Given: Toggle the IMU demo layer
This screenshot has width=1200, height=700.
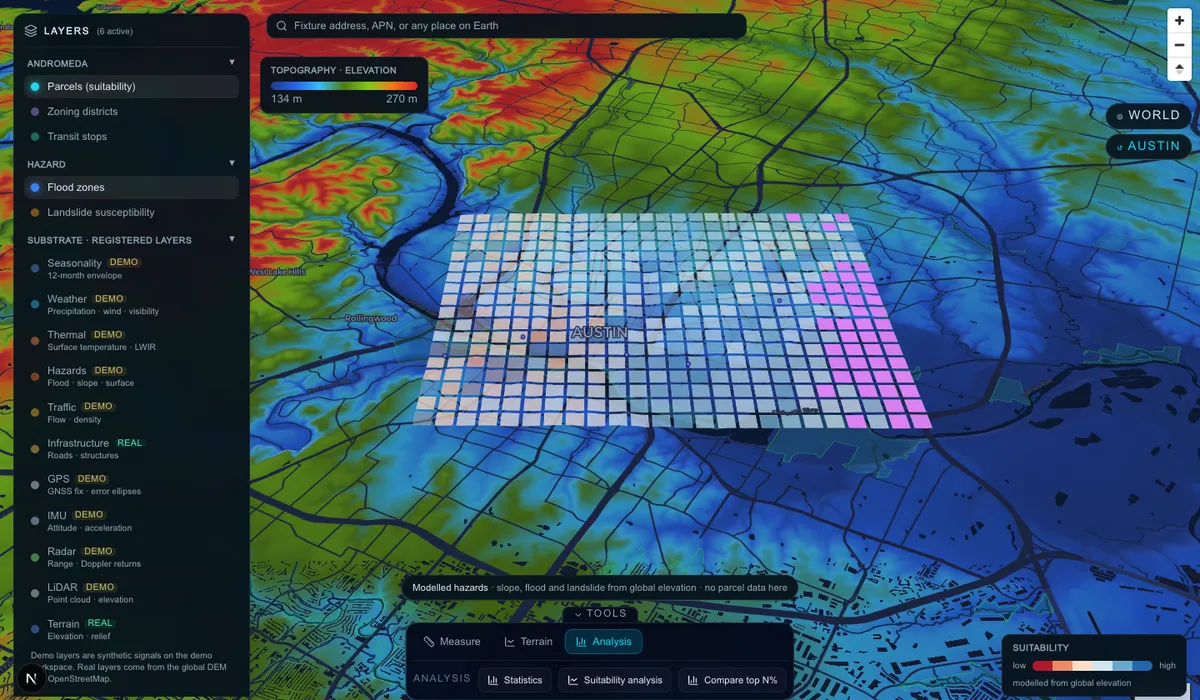Looking at the screenshot, I should pos(131,521).
